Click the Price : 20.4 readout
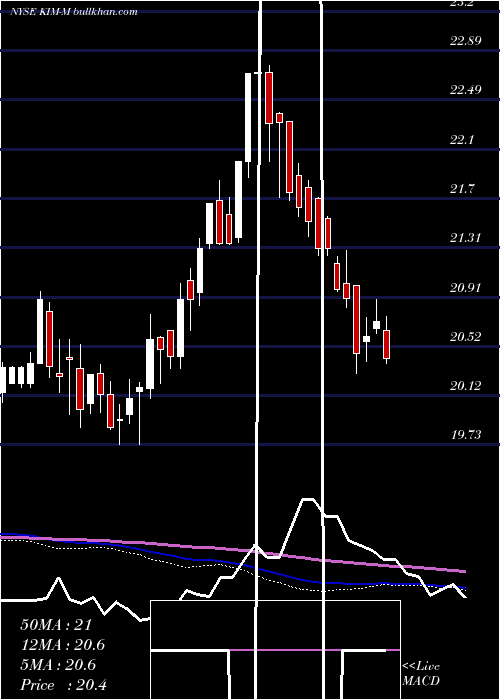The height and width of the screenshot is (700, 500). (64, 685)
